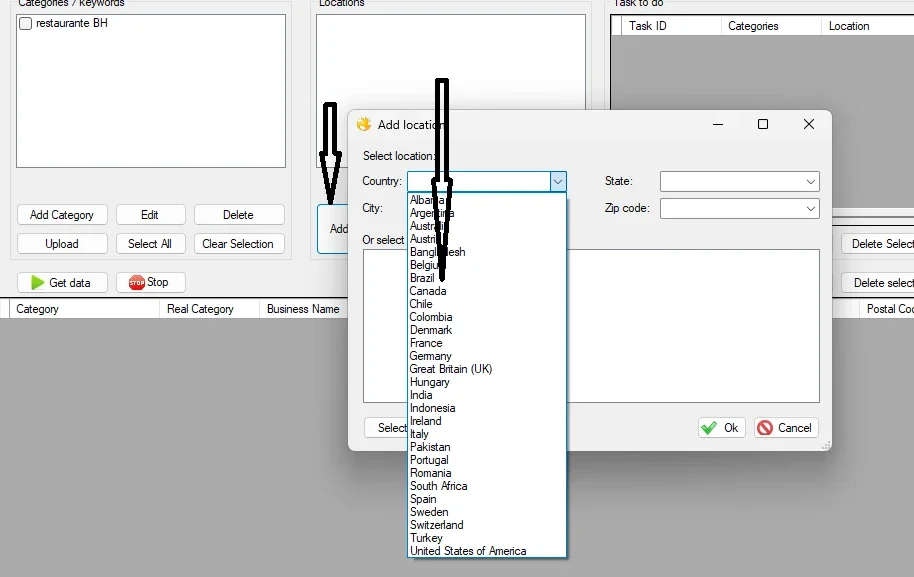This screenshot has height=577, width=914.
Task: Sort by Real Category column header
Action: (209, 309)
